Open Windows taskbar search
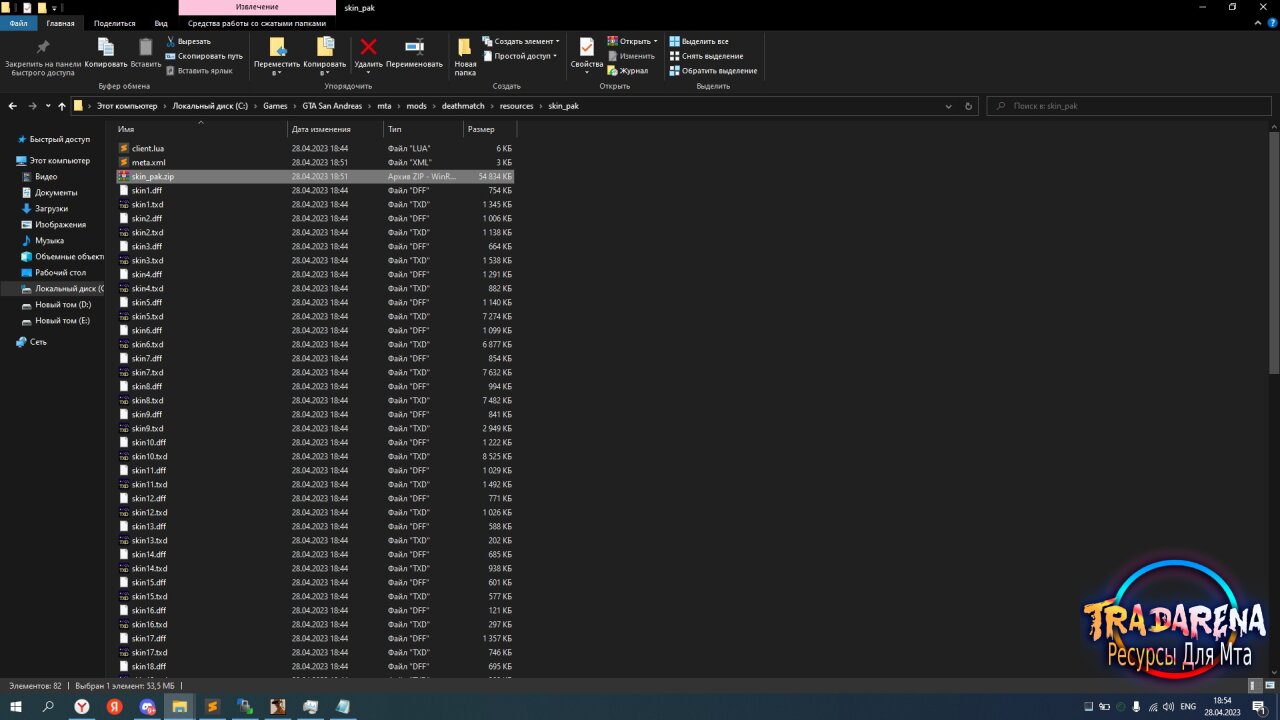1280x720 pixels. pos(48,707)
